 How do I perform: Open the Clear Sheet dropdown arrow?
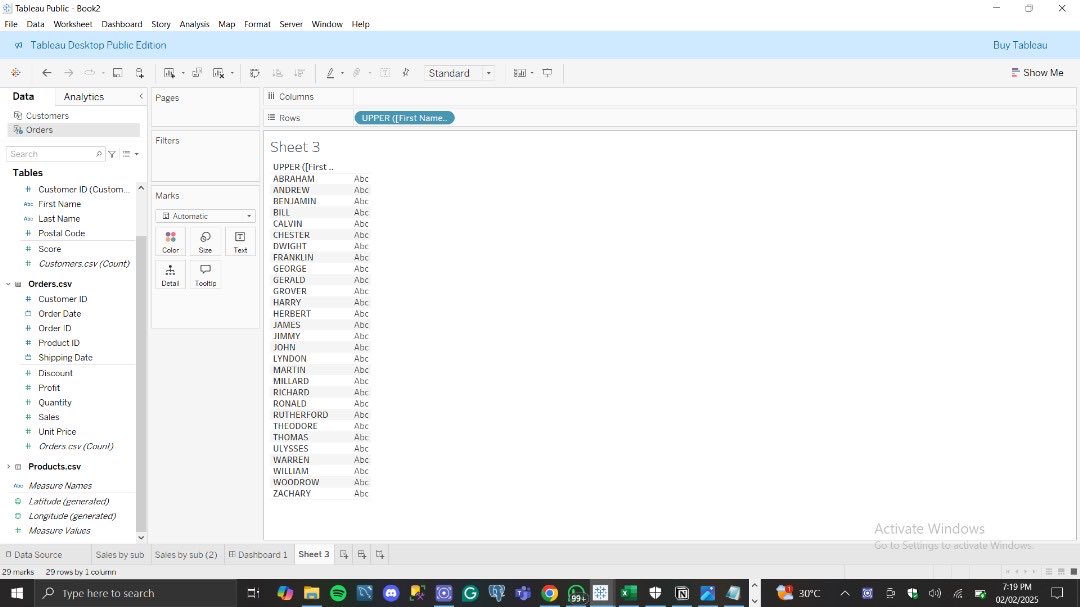click(232, 73)
